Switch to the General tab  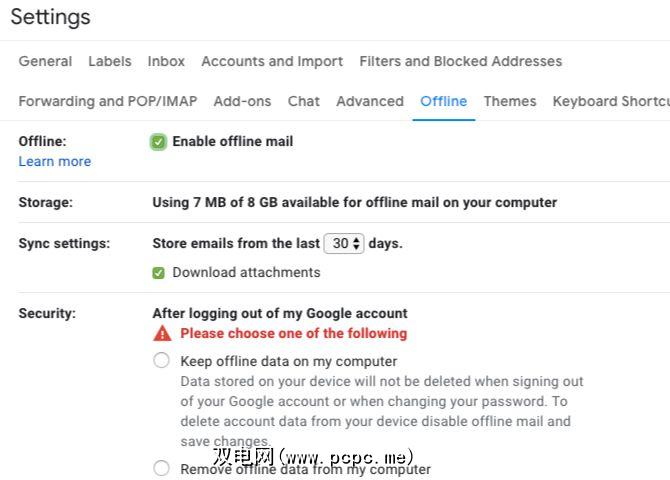tap(45, 61)
